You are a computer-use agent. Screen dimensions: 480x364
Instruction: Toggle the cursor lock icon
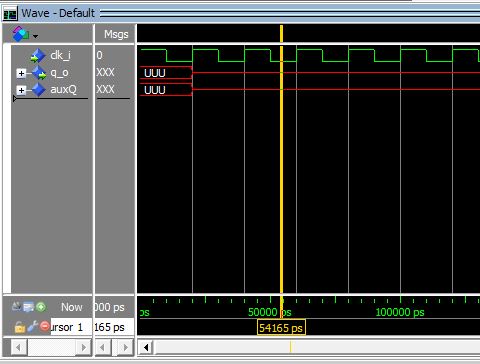click(20, 327)
